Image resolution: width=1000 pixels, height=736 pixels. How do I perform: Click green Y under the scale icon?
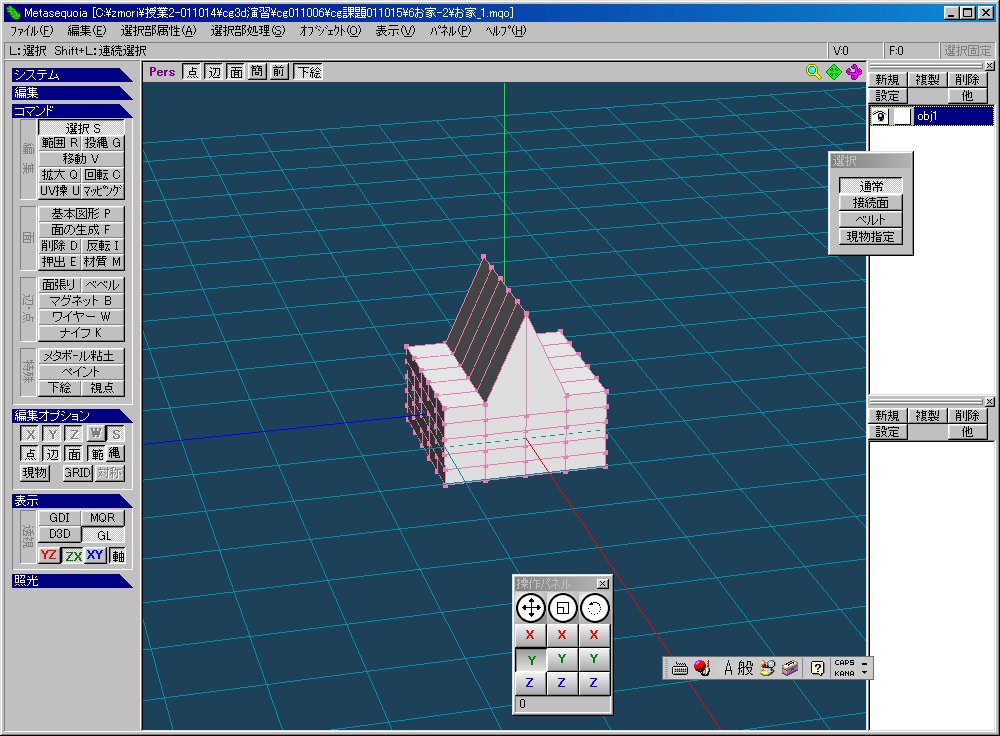pos(562,659)
